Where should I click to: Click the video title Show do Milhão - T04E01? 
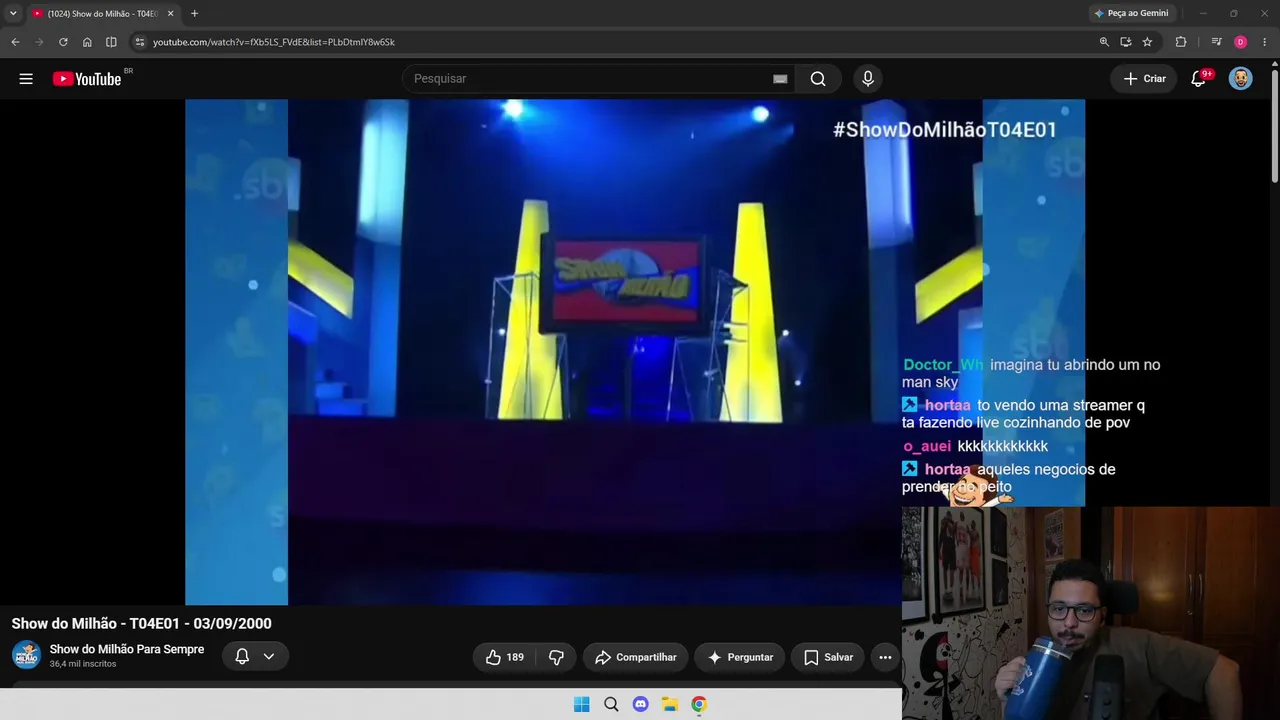coord(141,624)
